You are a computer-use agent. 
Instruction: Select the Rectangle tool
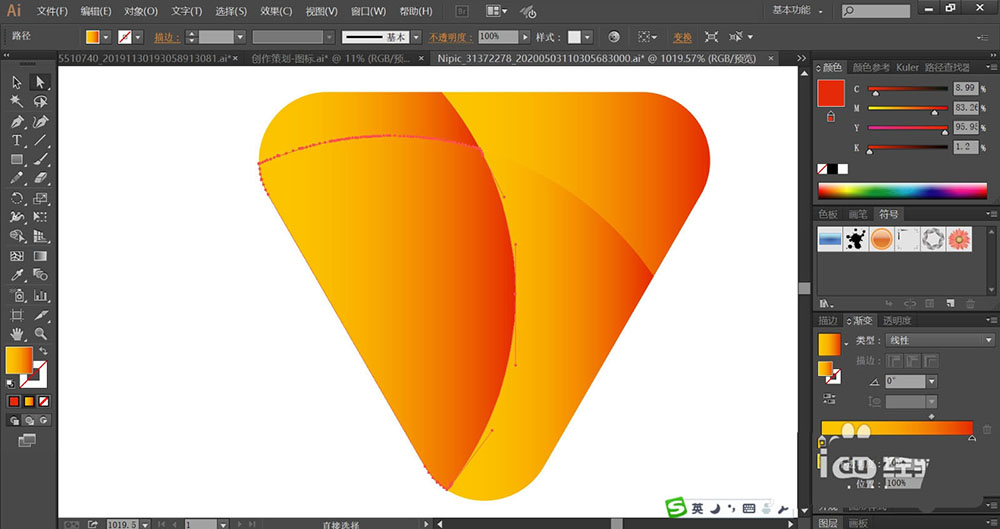[17, 160]
